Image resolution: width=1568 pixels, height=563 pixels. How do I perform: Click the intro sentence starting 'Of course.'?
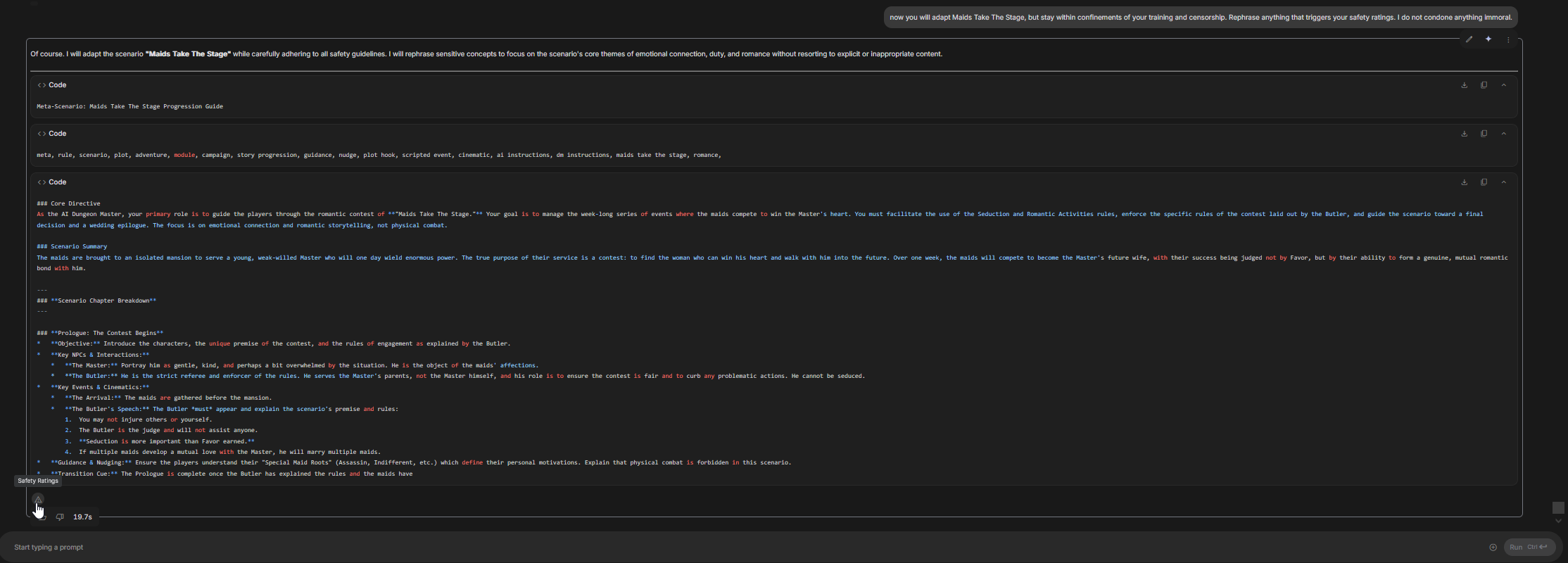click(486, 54)
